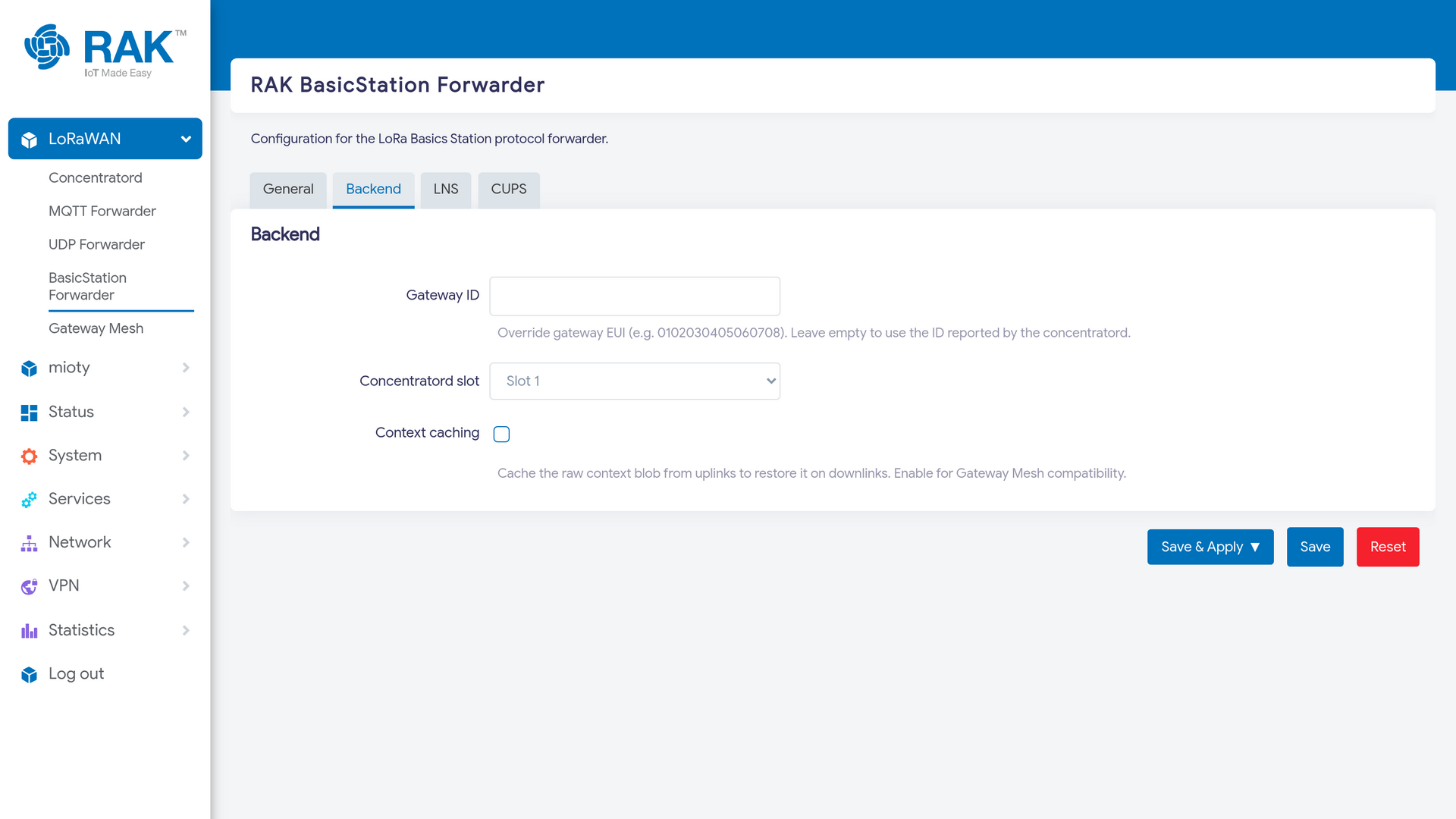Viewport: 1456px width, 819px height.
Task: Open the VPN menu label
Action: click(64, 585)
